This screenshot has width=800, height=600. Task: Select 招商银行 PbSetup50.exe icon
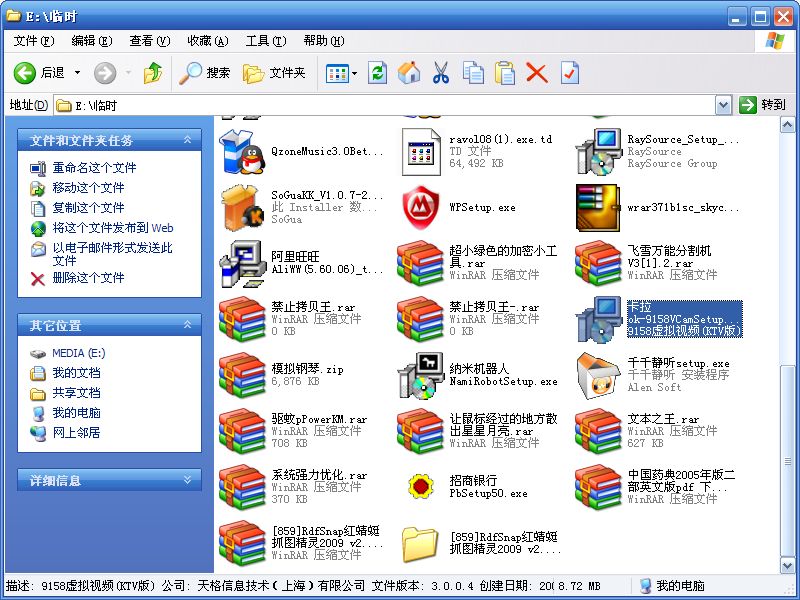pos(421,487)
